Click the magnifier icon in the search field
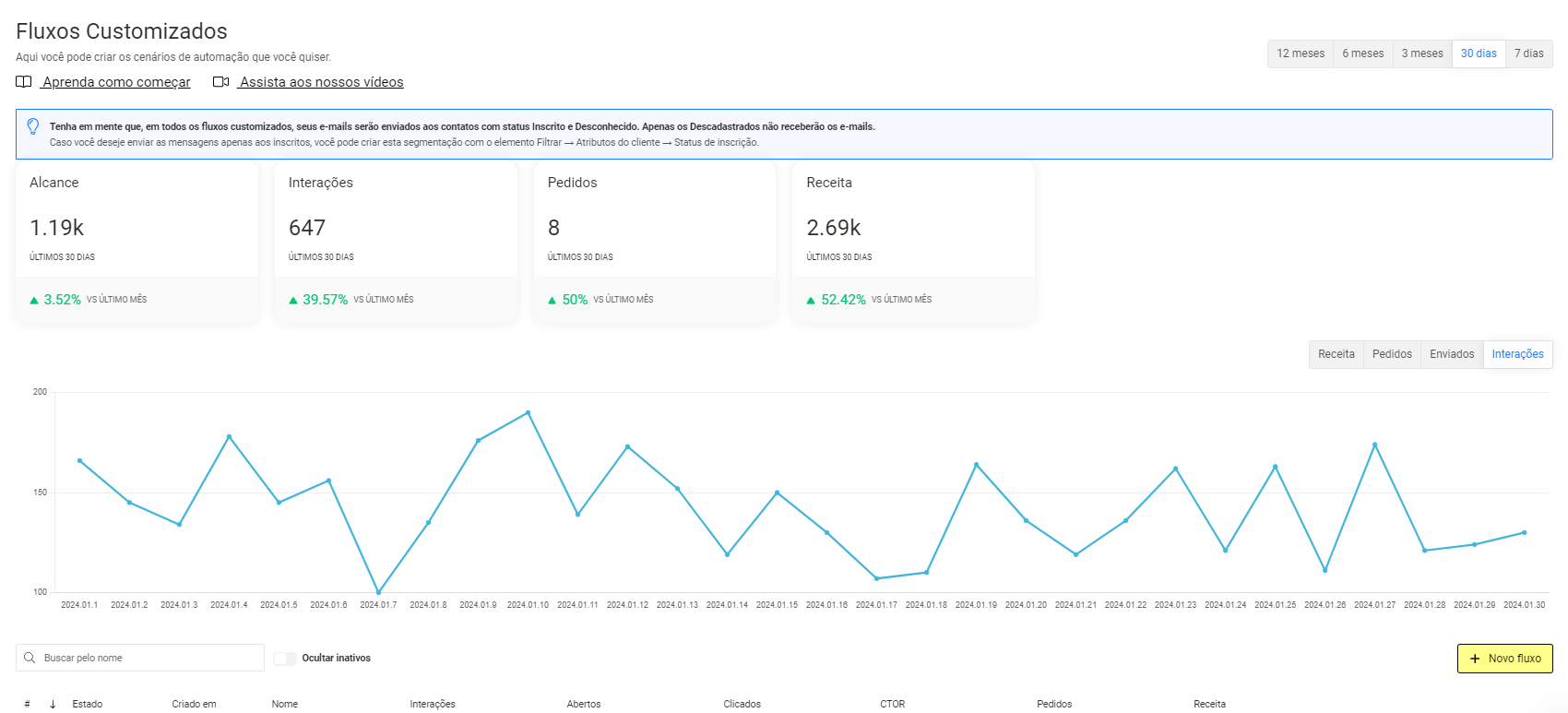This screenshot has height=713, width=1568. (30, 658)
